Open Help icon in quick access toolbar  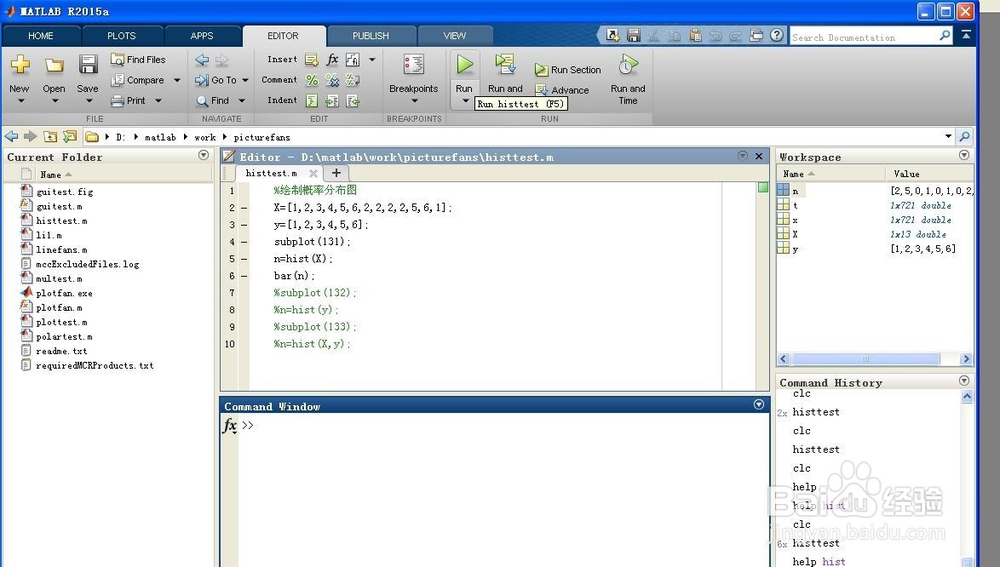(x=777, y=35)
